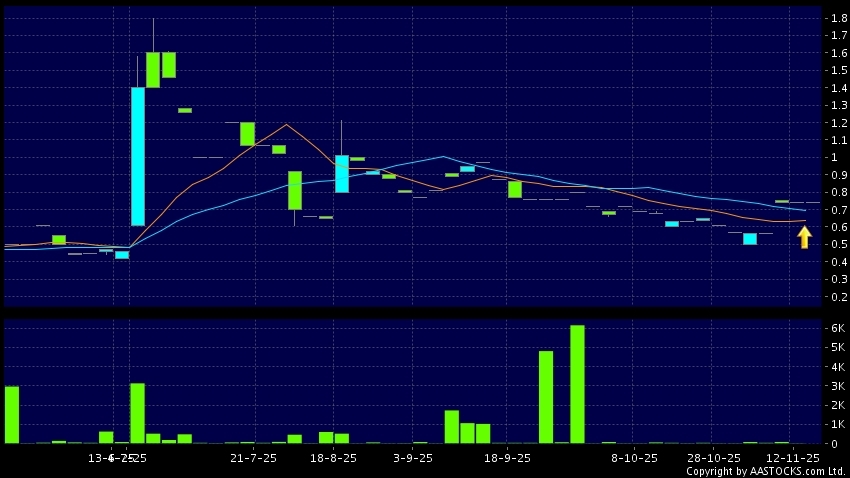Select the tall cyan candlestick near 1.4
The image size is (850, 478).
pos(138,156)
